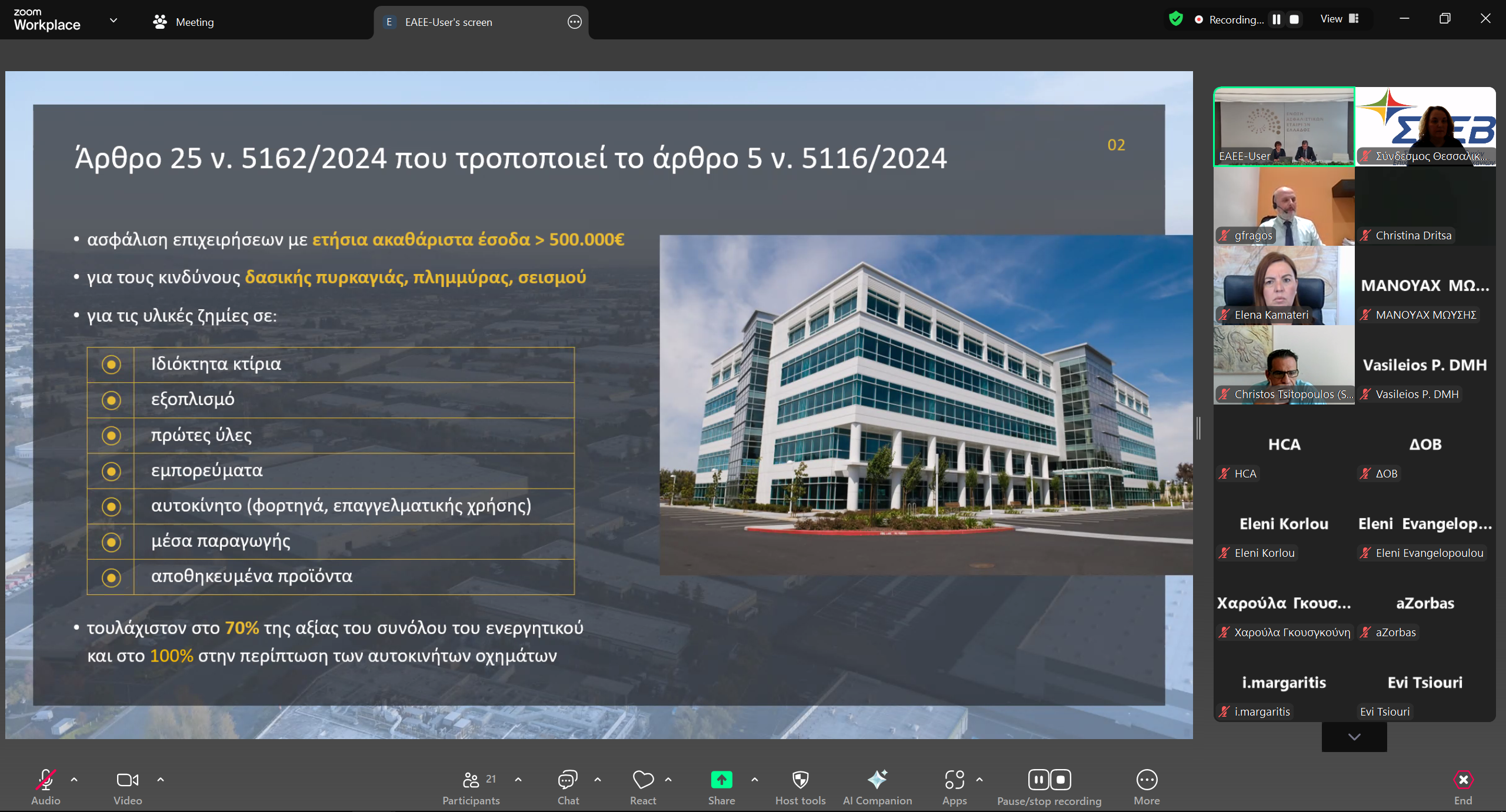Open the More options icon

[x=1147, y=780]
